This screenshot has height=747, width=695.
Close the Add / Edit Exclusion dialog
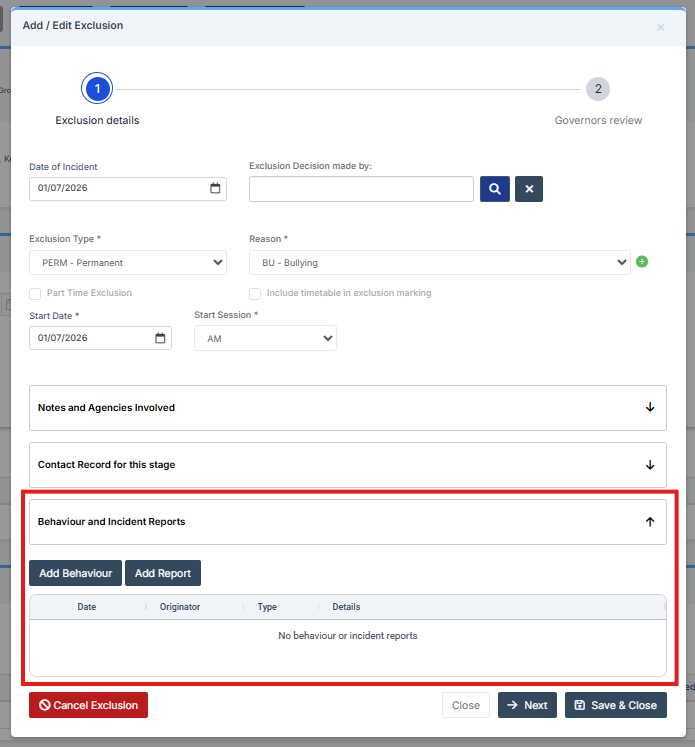[660, 28]
